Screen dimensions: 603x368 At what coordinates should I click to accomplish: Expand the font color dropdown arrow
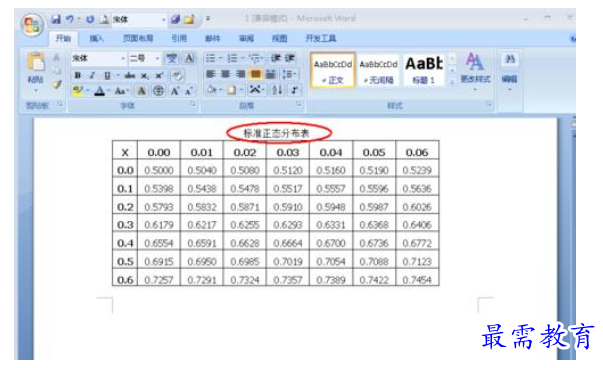pos(109,91)
